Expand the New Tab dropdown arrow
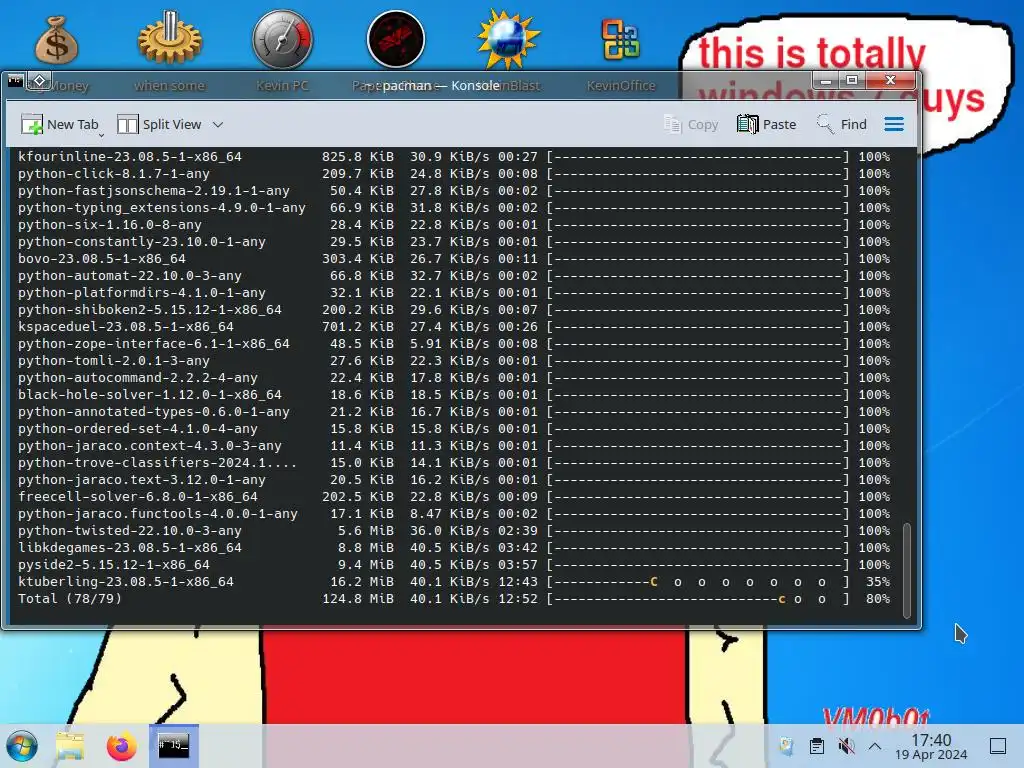Image resolution: width=1024 pixels, height=768 pixels. tap(101, 135)
